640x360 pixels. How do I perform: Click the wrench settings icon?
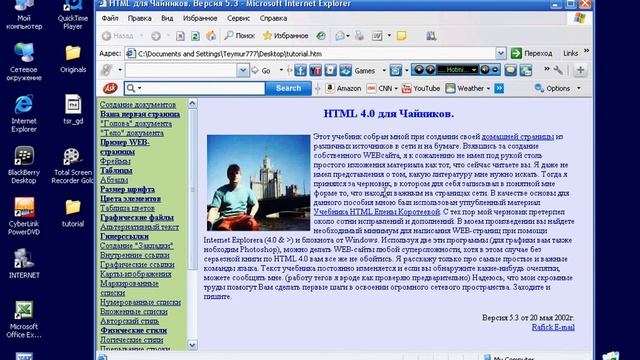pyautogui.click(x=558, y=70)
